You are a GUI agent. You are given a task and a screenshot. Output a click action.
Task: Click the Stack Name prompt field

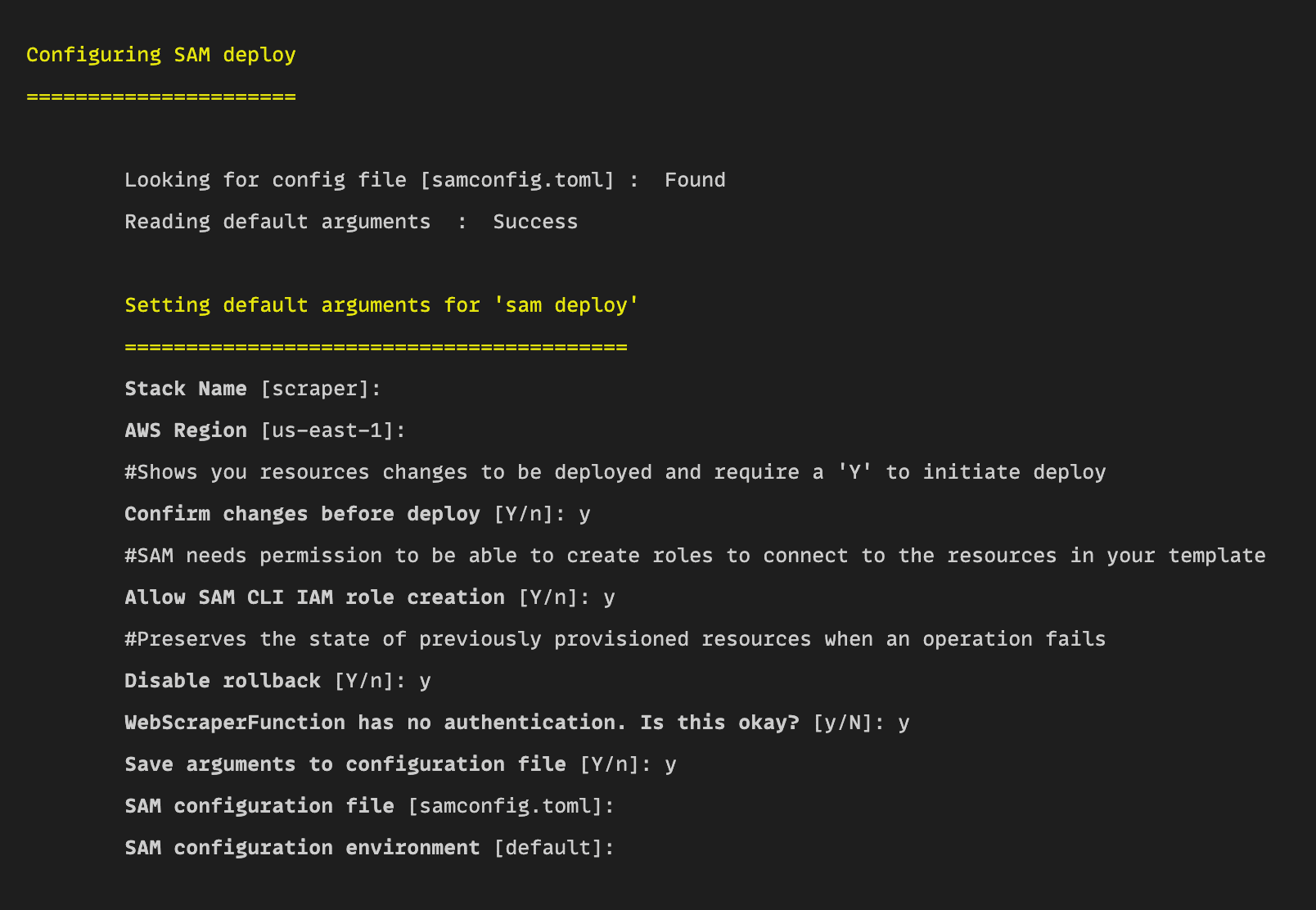[186, 388]
